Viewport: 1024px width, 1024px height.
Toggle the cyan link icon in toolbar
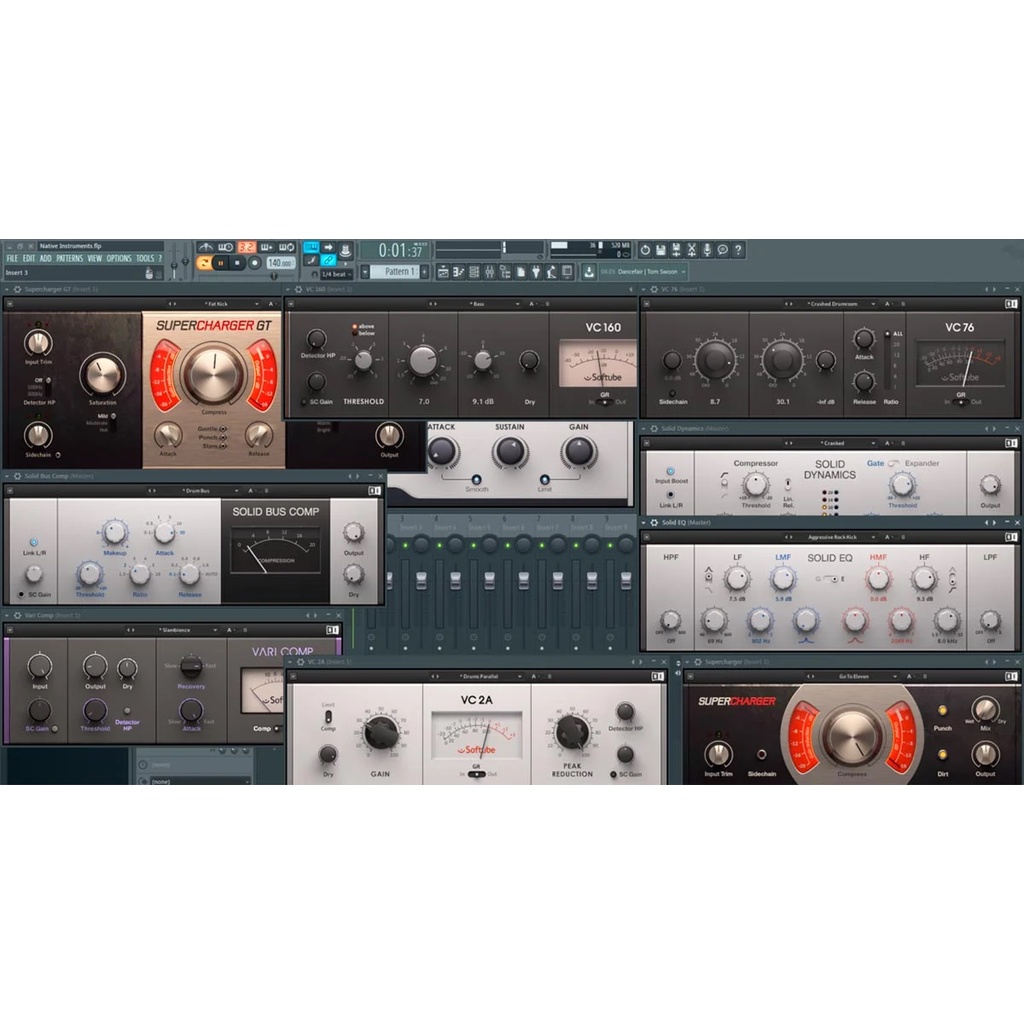(328, 260)
